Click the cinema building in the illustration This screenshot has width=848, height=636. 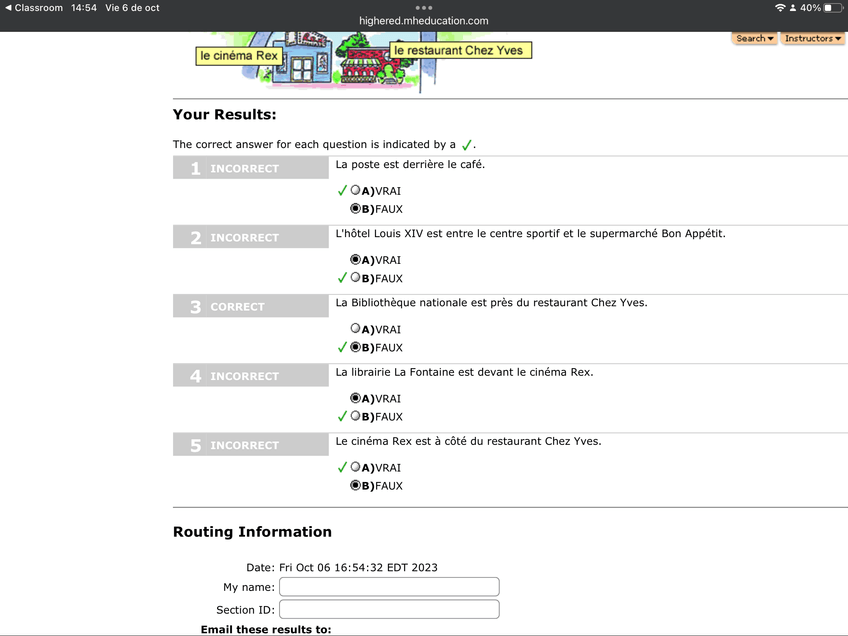click(x=302, y=58)
